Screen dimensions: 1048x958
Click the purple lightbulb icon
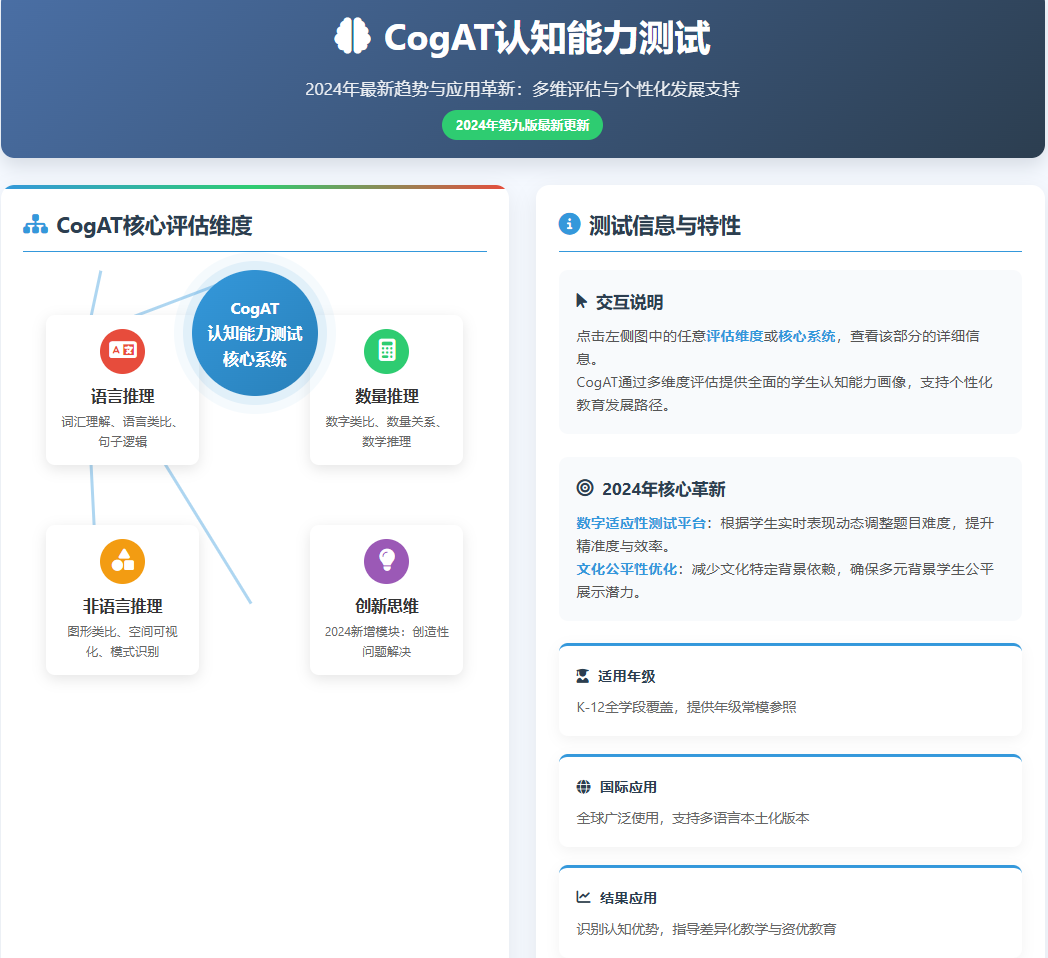coord(386,560)
